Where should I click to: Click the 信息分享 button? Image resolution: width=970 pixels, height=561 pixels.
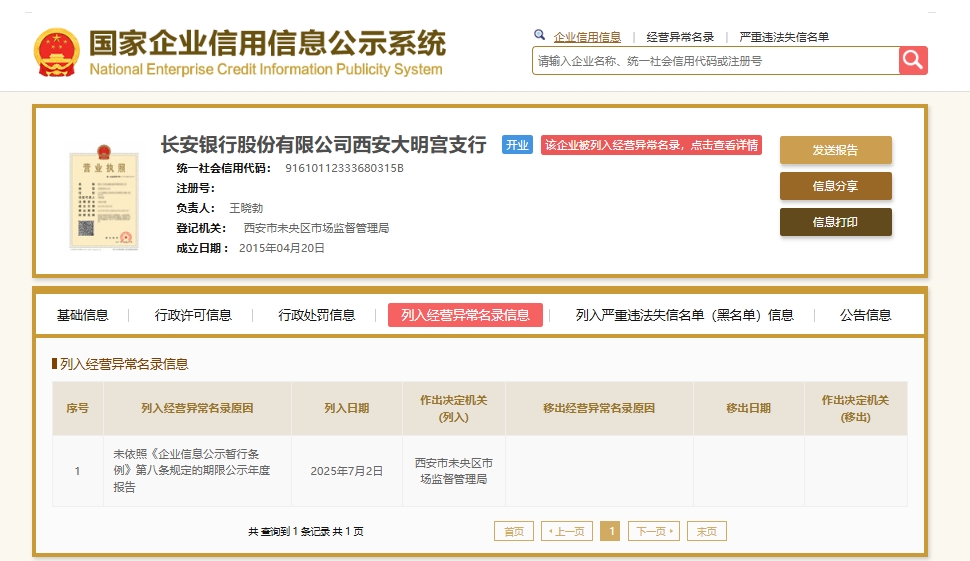tap(835, 186)
